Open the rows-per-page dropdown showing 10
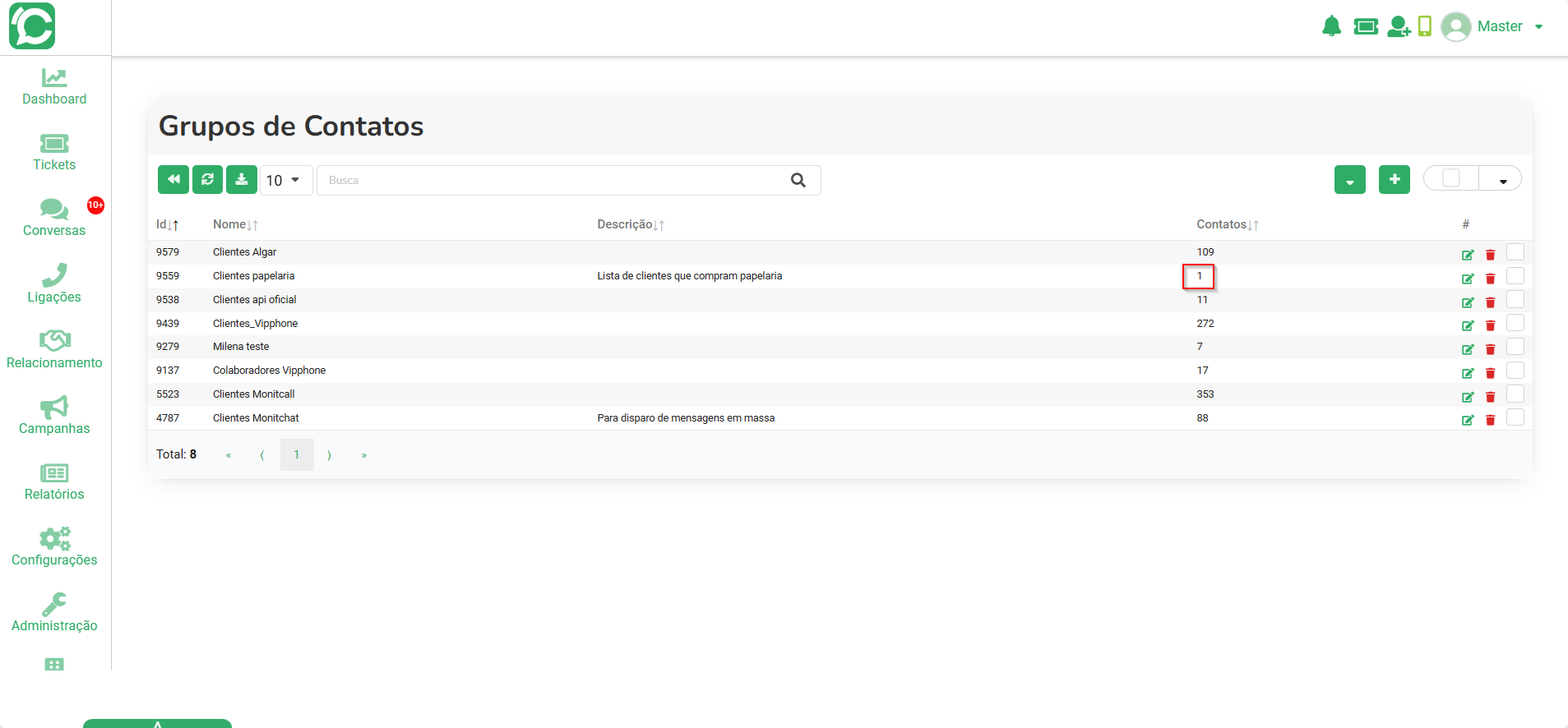The height and width of the screenshot is (728, 1568). pos(285,180)
